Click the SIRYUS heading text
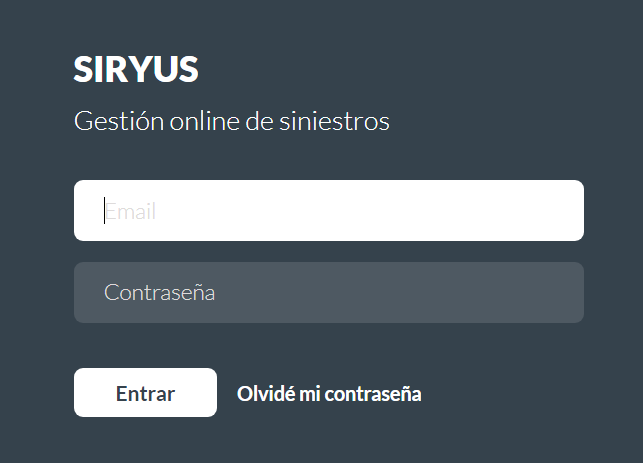This screenshot has width=643, height=463. tap(136, 70)
